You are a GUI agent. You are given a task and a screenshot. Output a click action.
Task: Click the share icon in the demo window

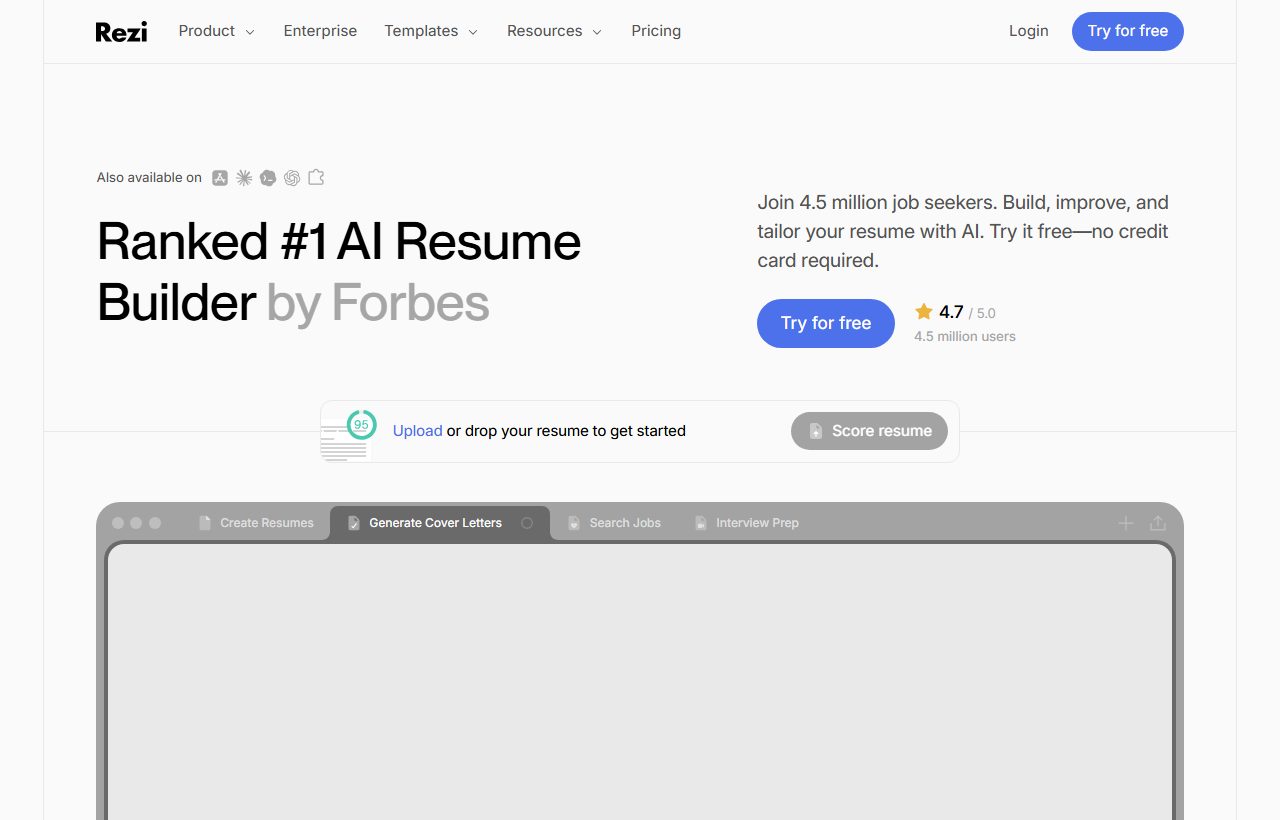(1158, 523)
